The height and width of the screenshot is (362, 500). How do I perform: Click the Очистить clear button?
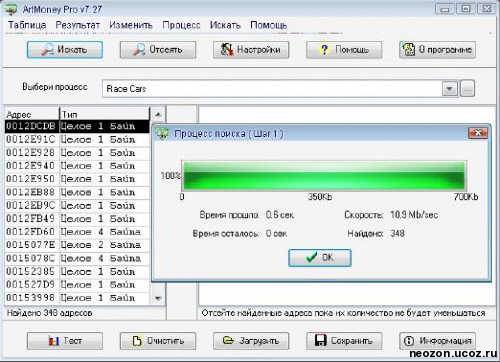coord(158,341)
